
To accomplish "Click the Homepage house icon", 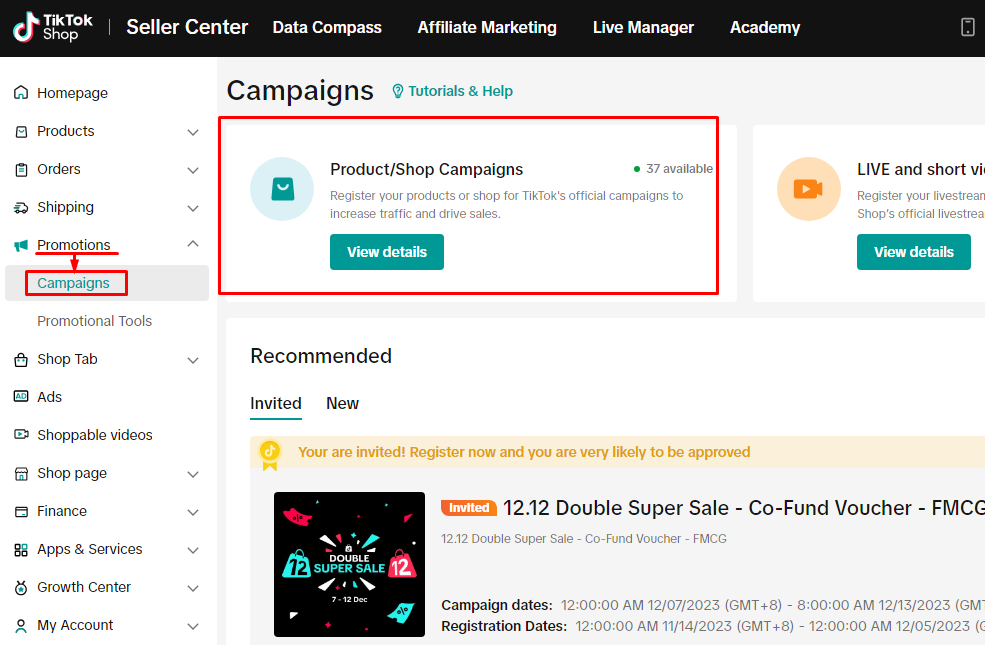I will (21, 93).
